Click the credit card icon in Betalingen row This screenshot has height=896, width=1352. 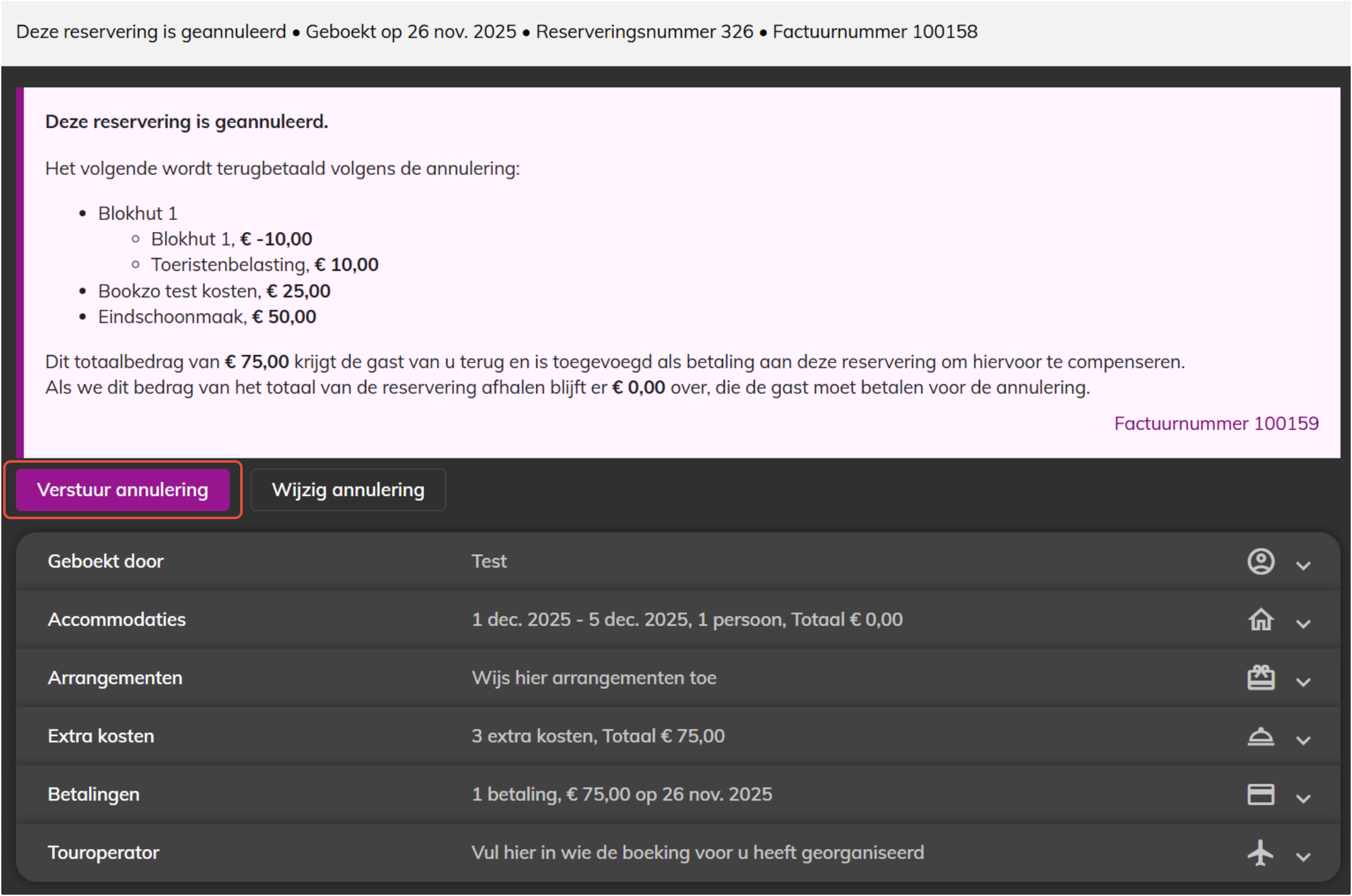pos(1260,794)
